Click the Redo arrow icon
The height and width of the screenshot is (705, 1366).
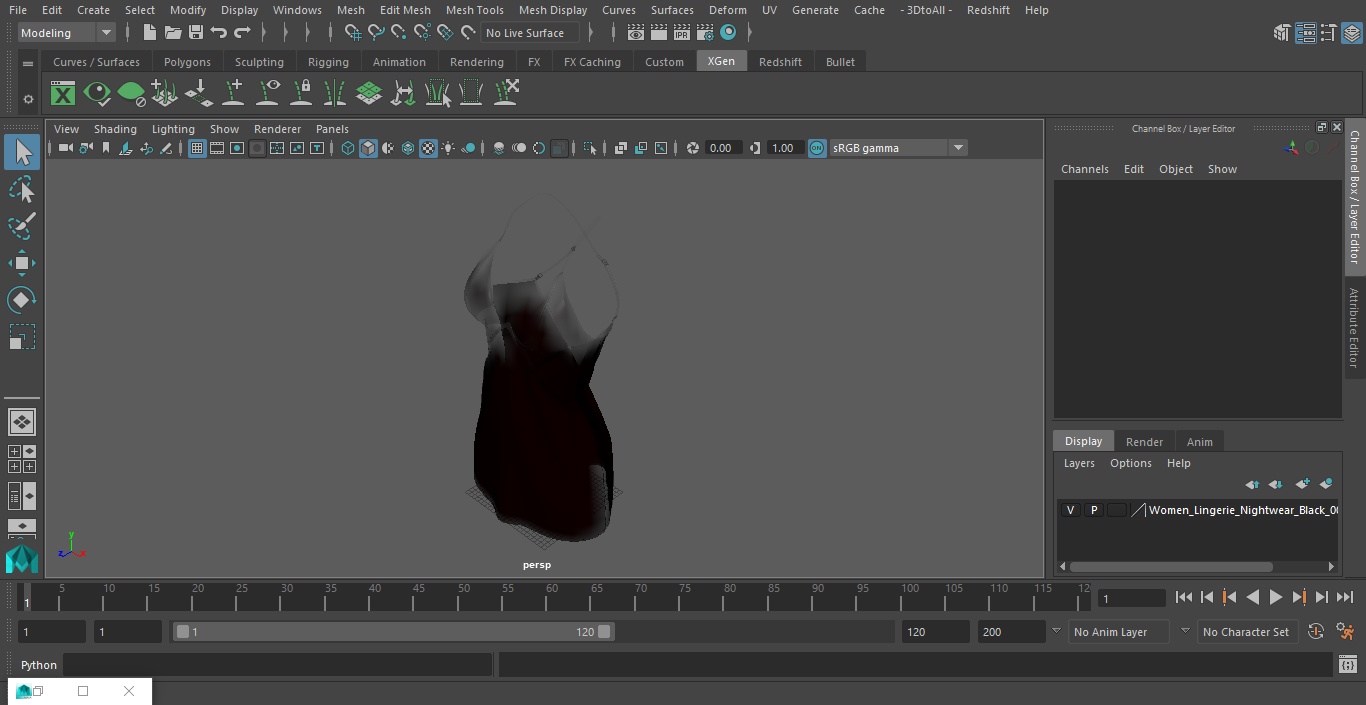pos(242,33)
